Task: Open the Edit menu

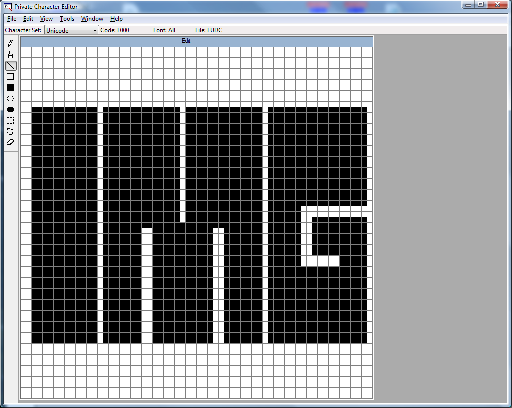Action: click(28, 19)
